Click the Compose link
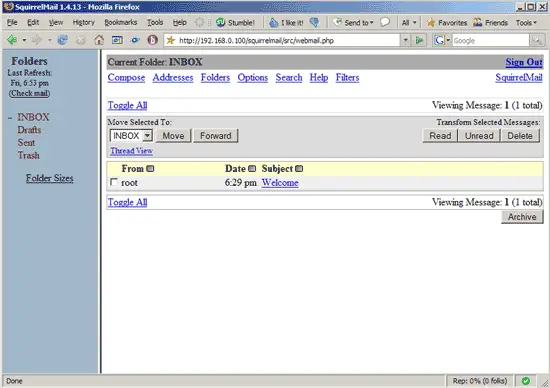The image size is (550, 388). click(126, 78)
